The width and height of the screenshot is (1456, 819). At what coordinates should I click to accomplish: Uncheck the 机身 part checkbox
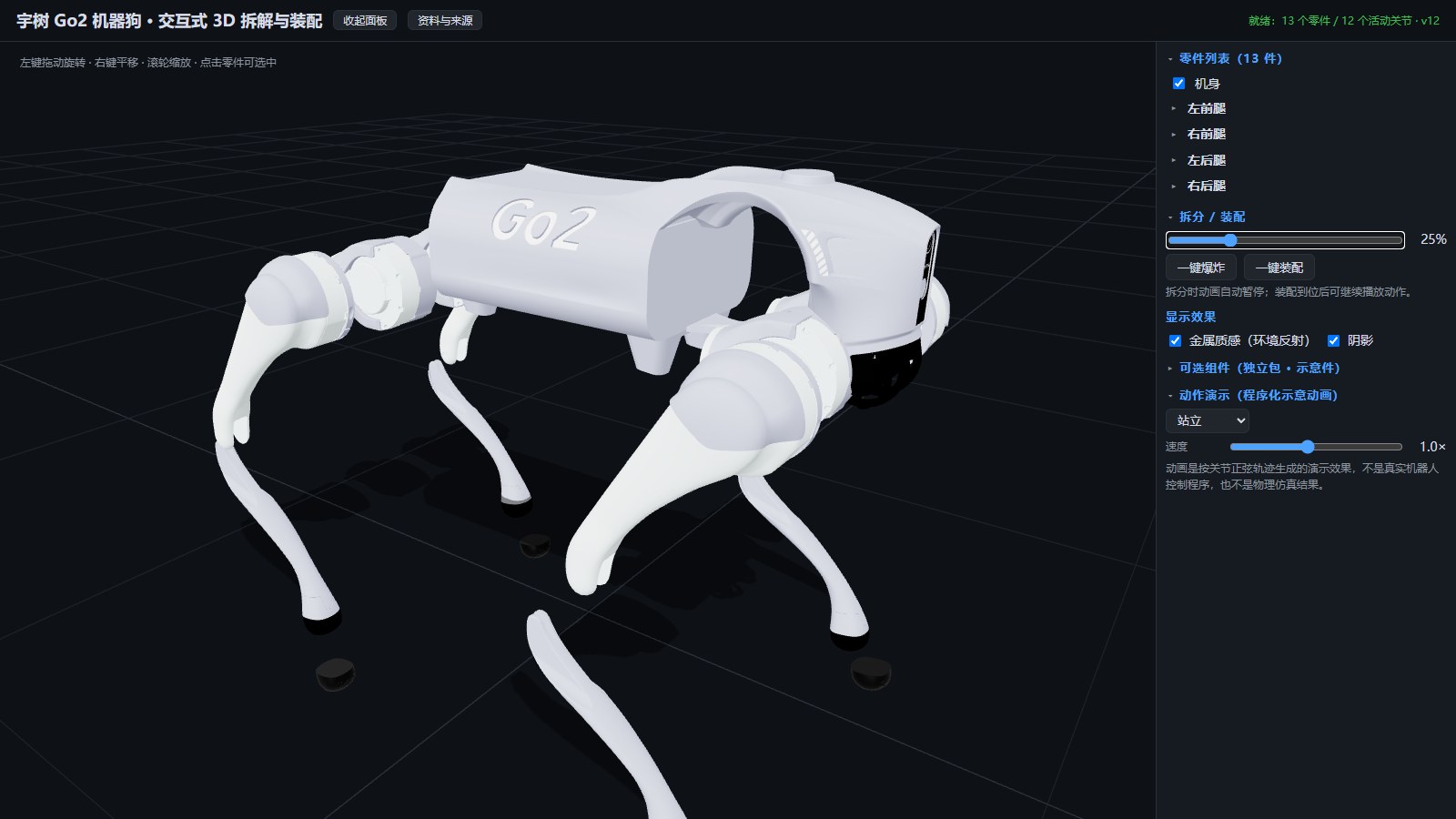coord(1178,84)
